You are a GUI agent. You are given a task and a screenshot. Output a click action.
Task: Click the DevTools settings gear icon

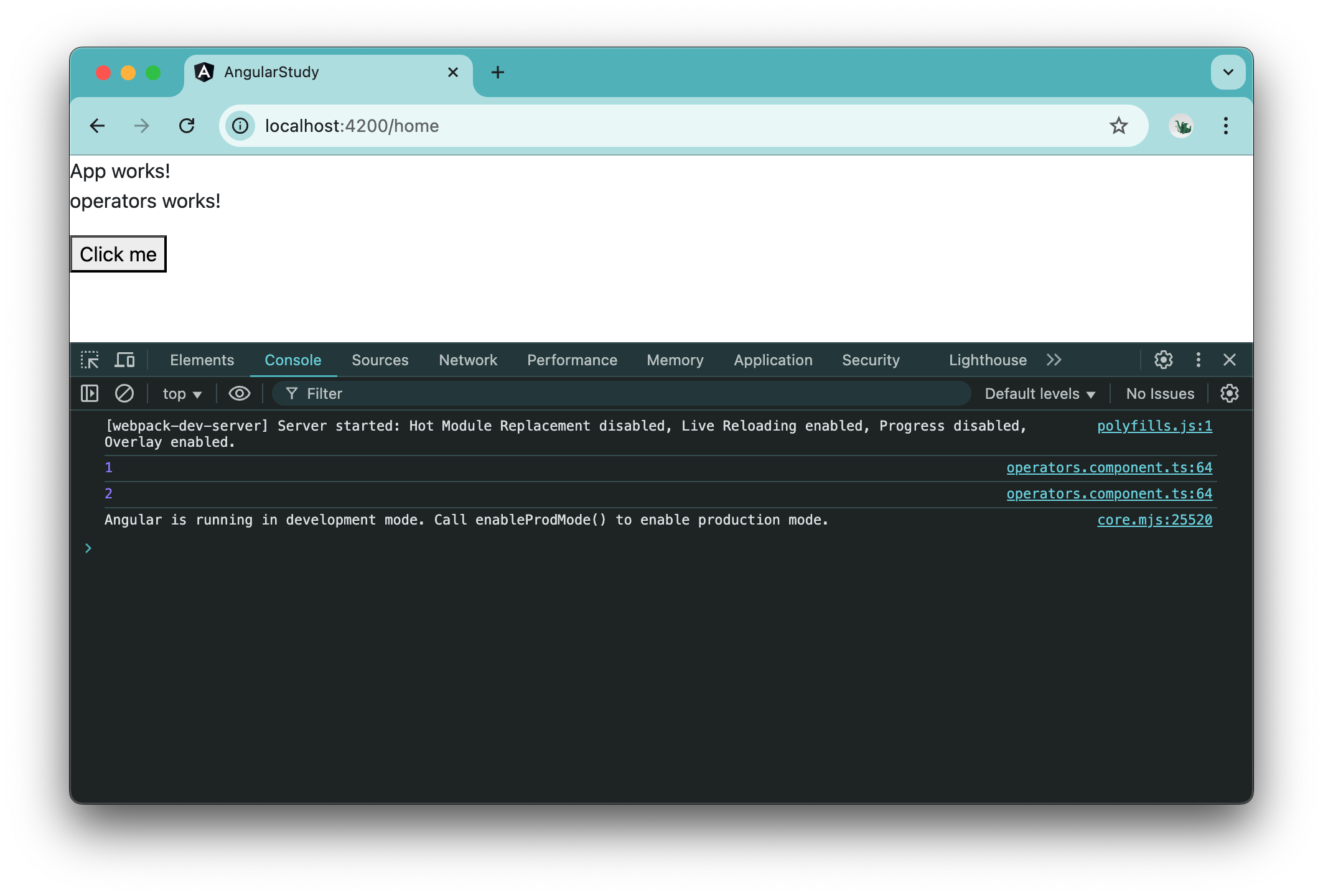click(x=1163, y=360)
